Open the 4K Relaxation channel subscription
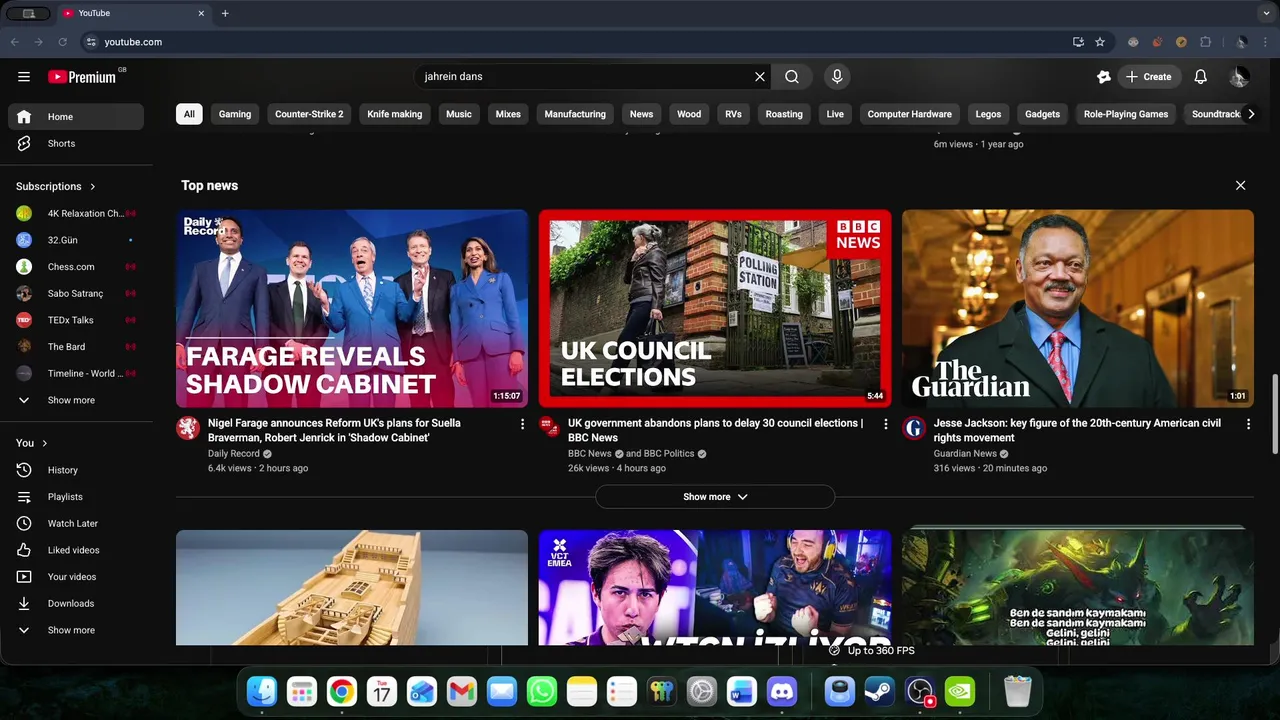Viewport: 1280px width, 720px height. [x=76, y=214]
